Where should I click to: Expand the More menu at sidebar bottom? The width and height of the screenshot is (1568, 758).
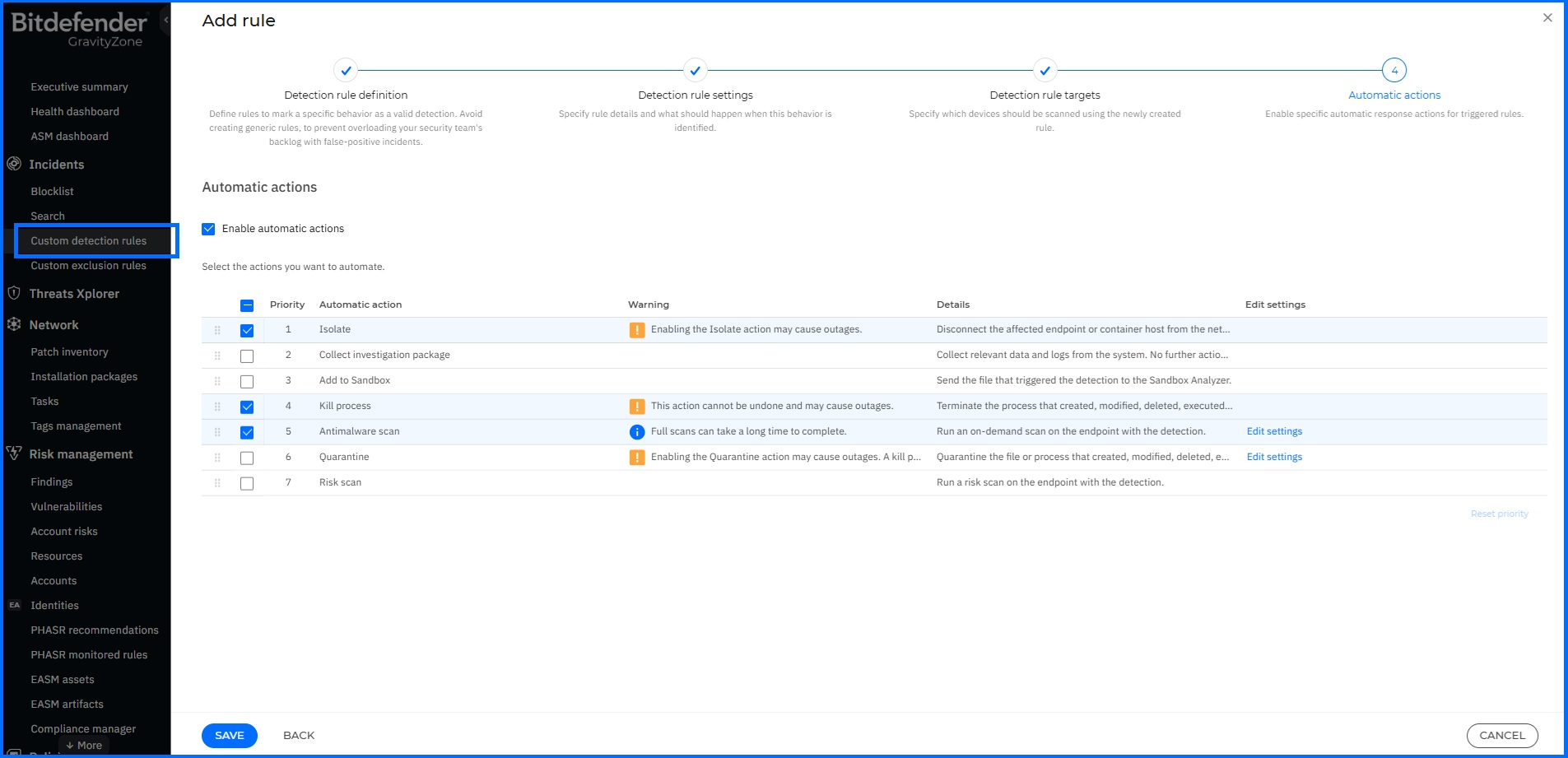coord(82,745)
